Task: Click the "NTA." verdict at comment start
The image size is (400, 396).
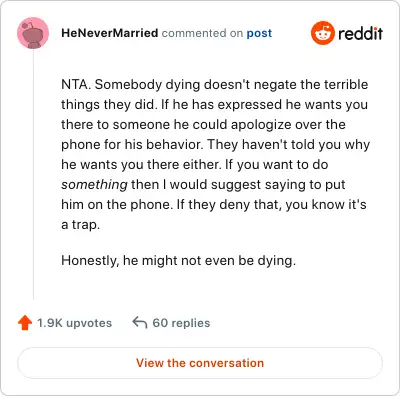Action: coord(76,84)
